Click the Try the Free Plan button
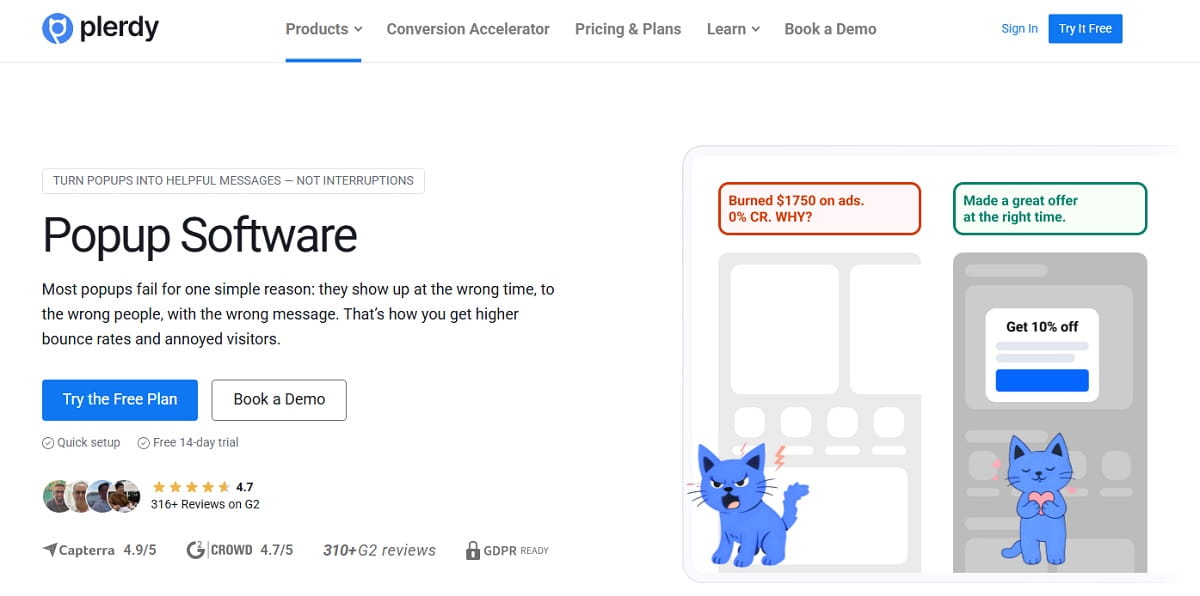This screenshot has height=596, width=1200. 119,399
